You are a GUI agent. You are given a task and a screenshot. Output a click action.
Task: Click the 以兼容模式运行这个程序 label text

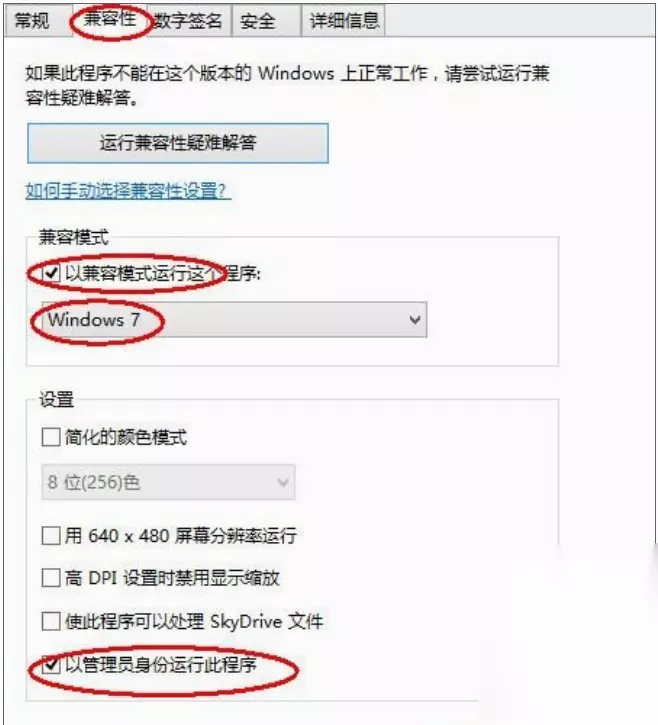[x=163, y=274]
